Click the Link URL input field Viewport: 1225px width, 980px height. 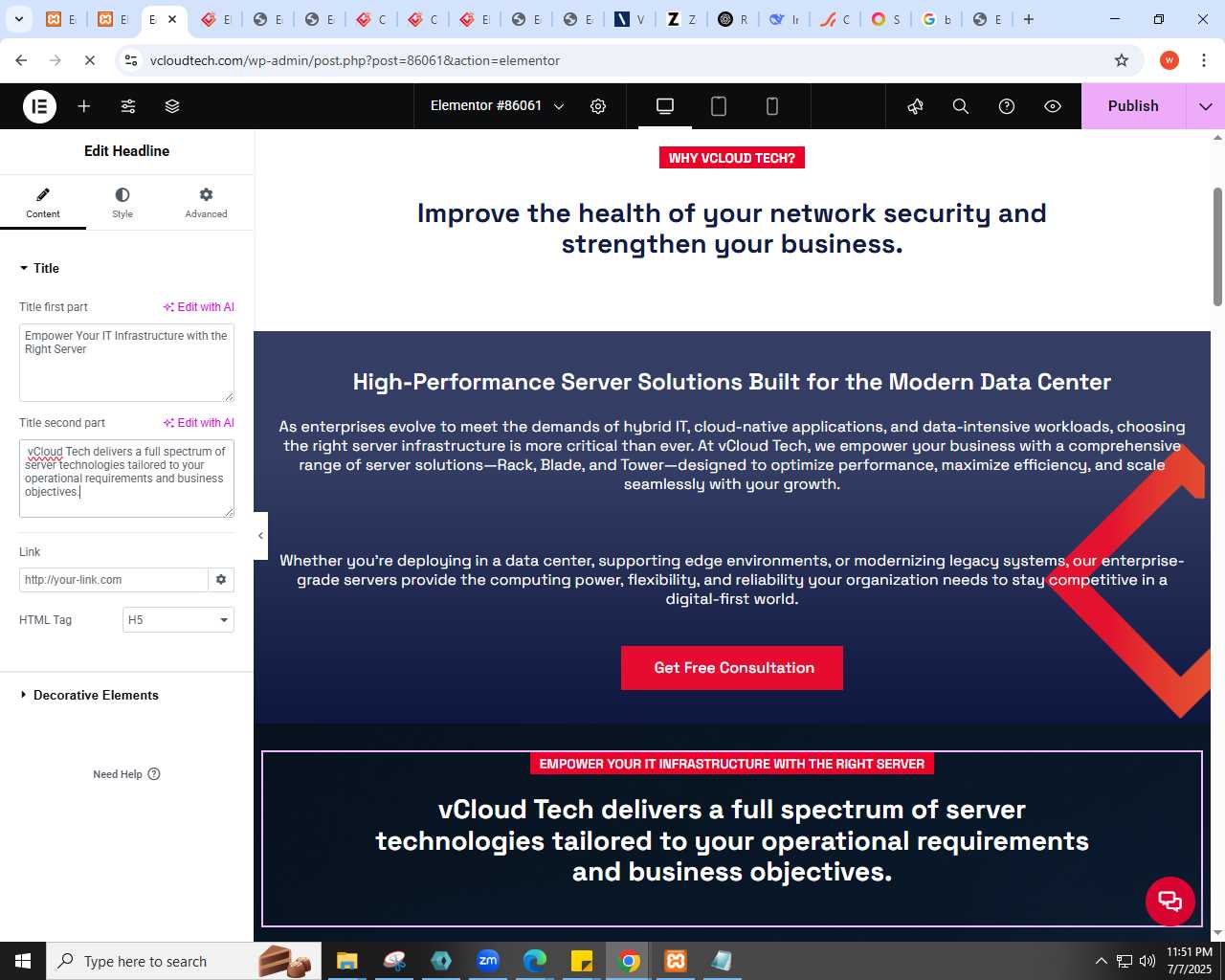click(x=114, y=580)
